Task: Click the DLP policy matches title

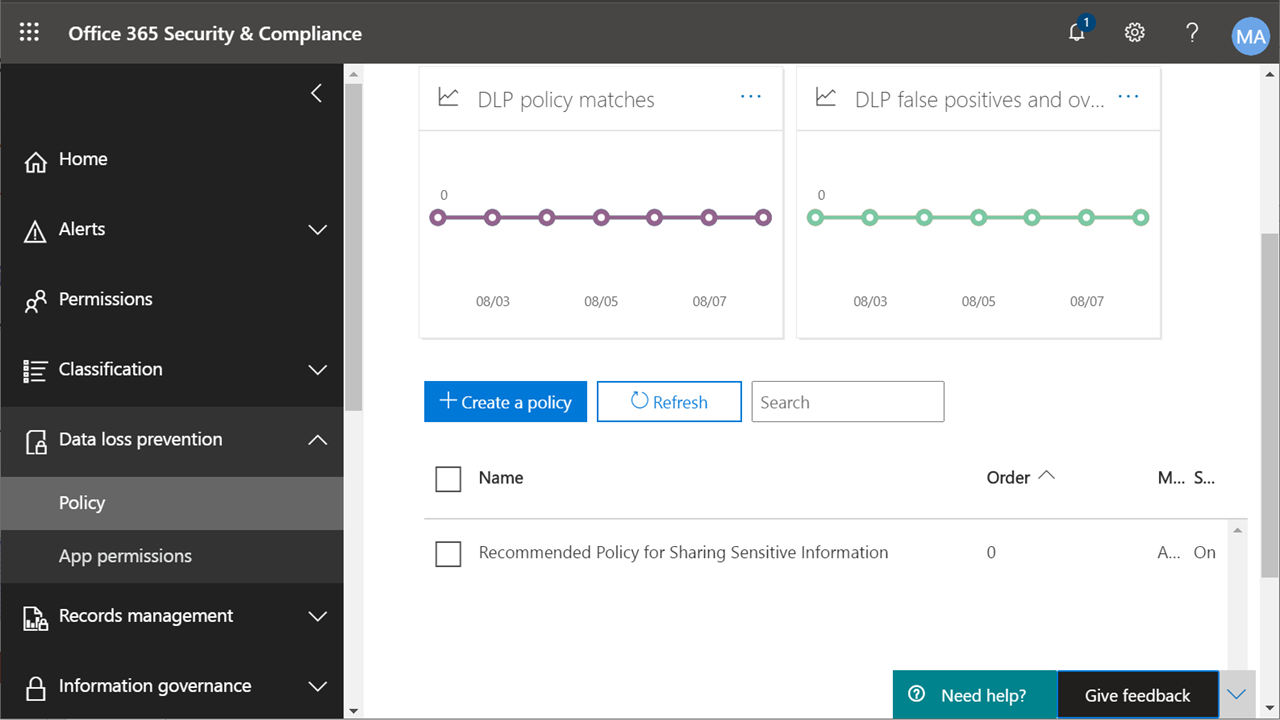Action: (x=566, y=100)
